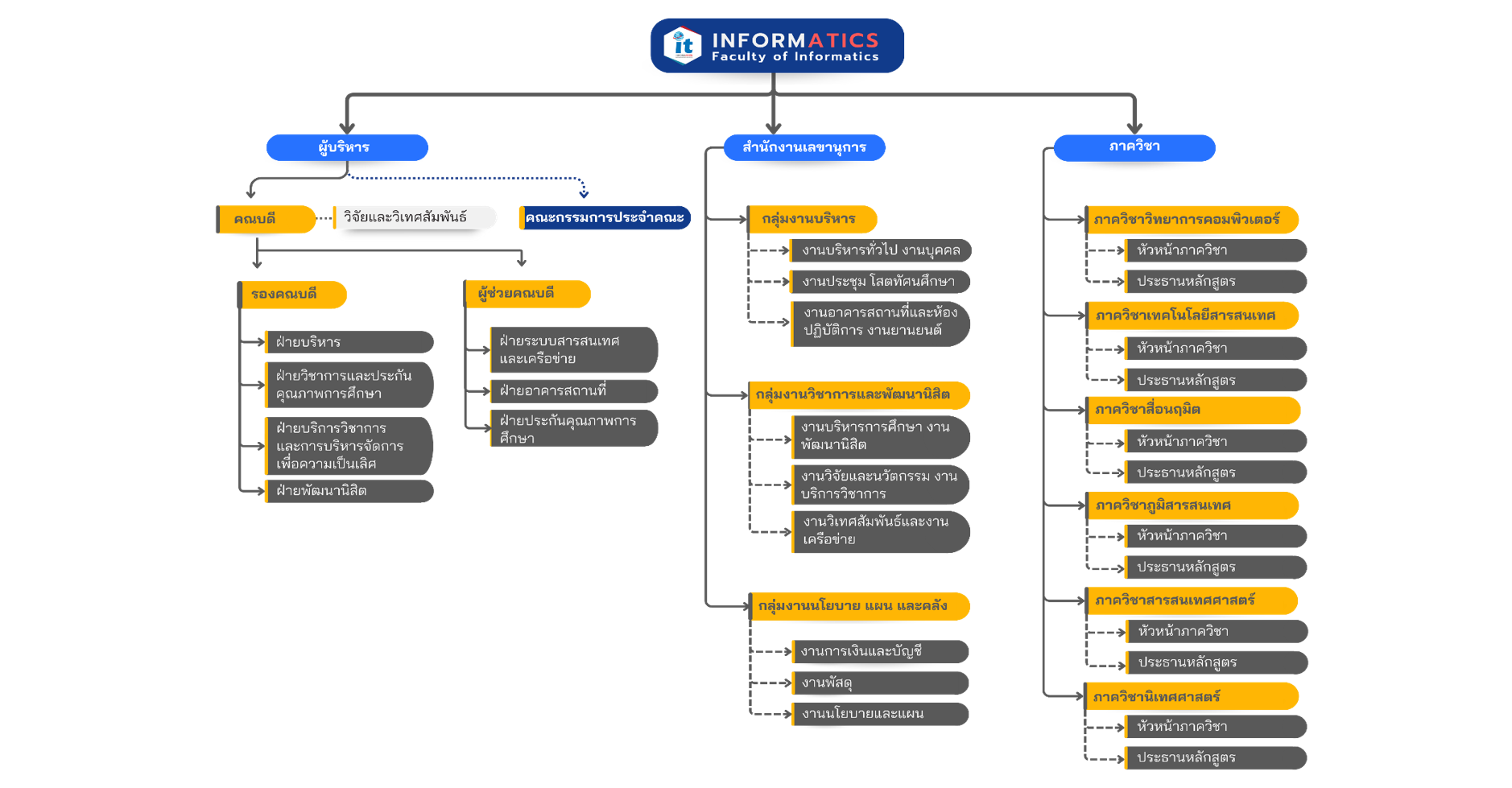This screenshot has width=1512, height=788.
Task: Click the yellow คณบดี box
Action: coord(266,219)
